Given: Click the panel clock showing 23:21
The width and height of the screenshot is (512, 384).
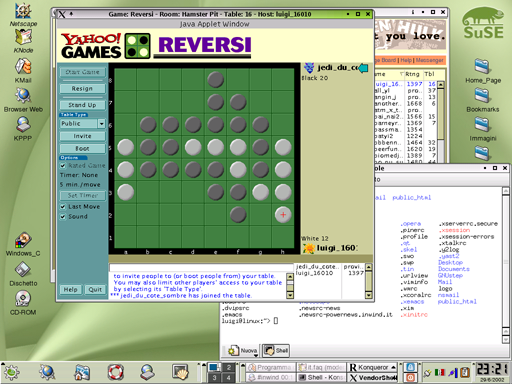Looking at the screenshot, I should (x=492, y=369).
